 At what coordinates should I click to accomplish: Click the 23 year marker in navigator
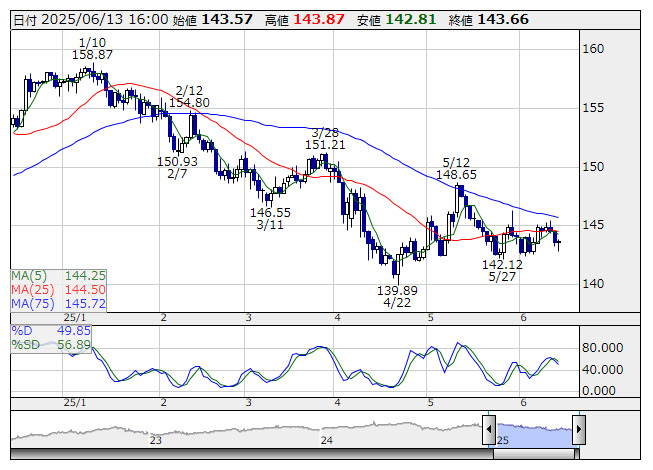coord(156,440)
